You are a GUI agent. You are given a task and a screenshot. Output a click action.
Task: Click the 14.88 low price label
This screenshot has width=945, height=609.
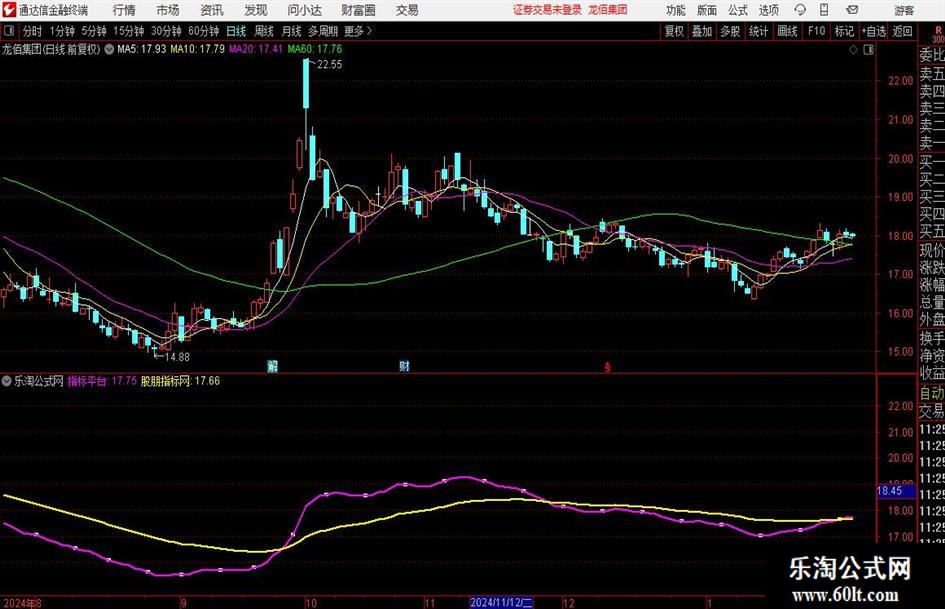click(x=177, y=357)
